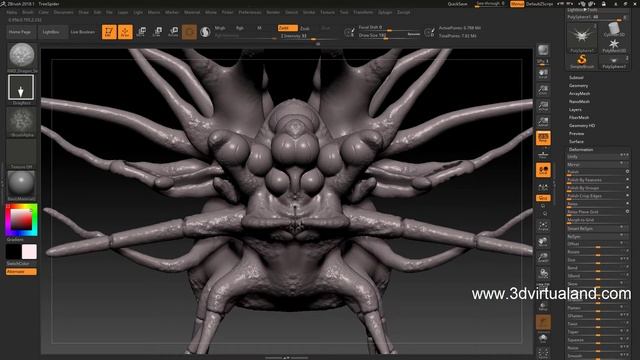Expand the Geometry HD subpalette
The height and width of the screenshot is (360, 640).
[x=582, y=126]
